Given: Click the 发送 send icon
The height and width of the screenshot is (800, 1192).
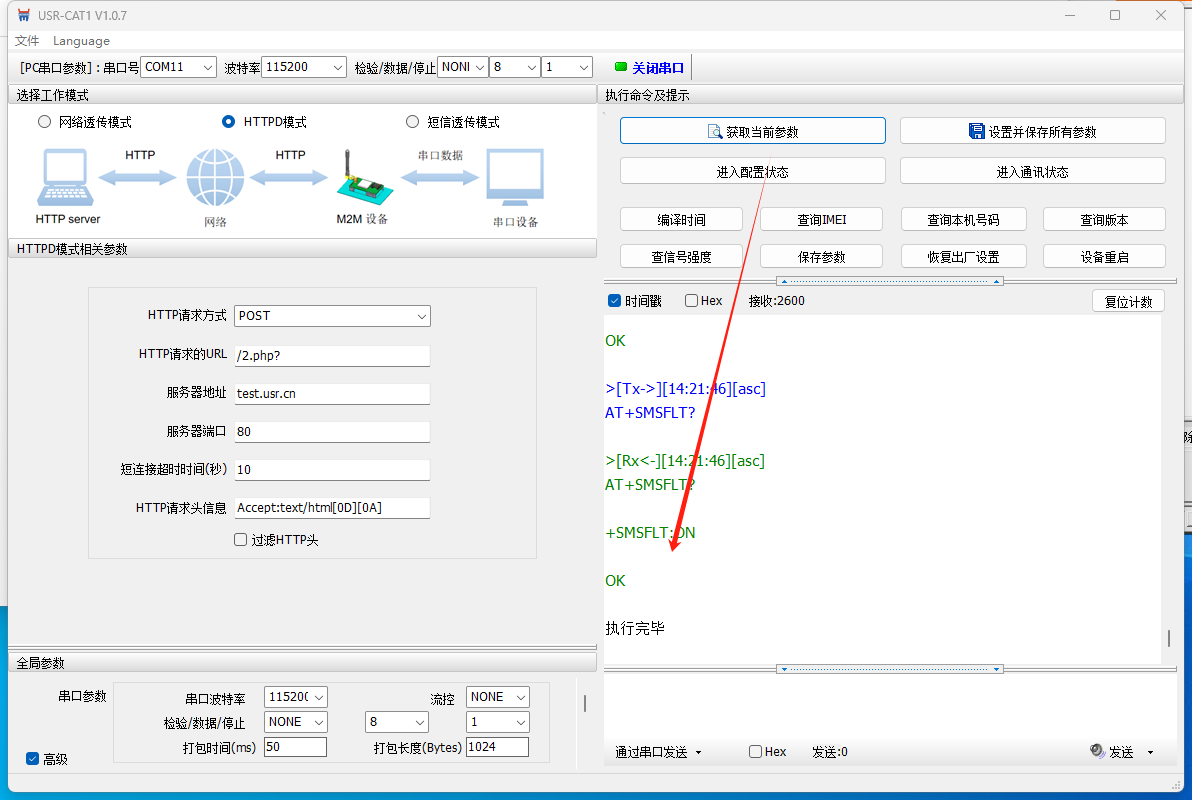Looking at the screenshot, I should (x=1097, y=751).
